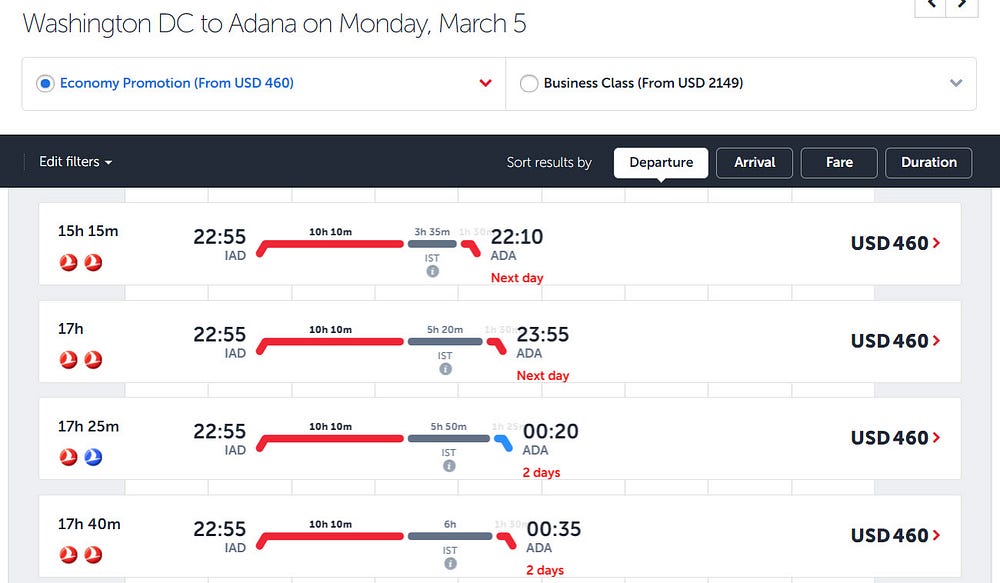Viewport: 1000px width, 583px height.
Task: Click IST info icon on 17h 25m flight
Action: coord(449,466)
